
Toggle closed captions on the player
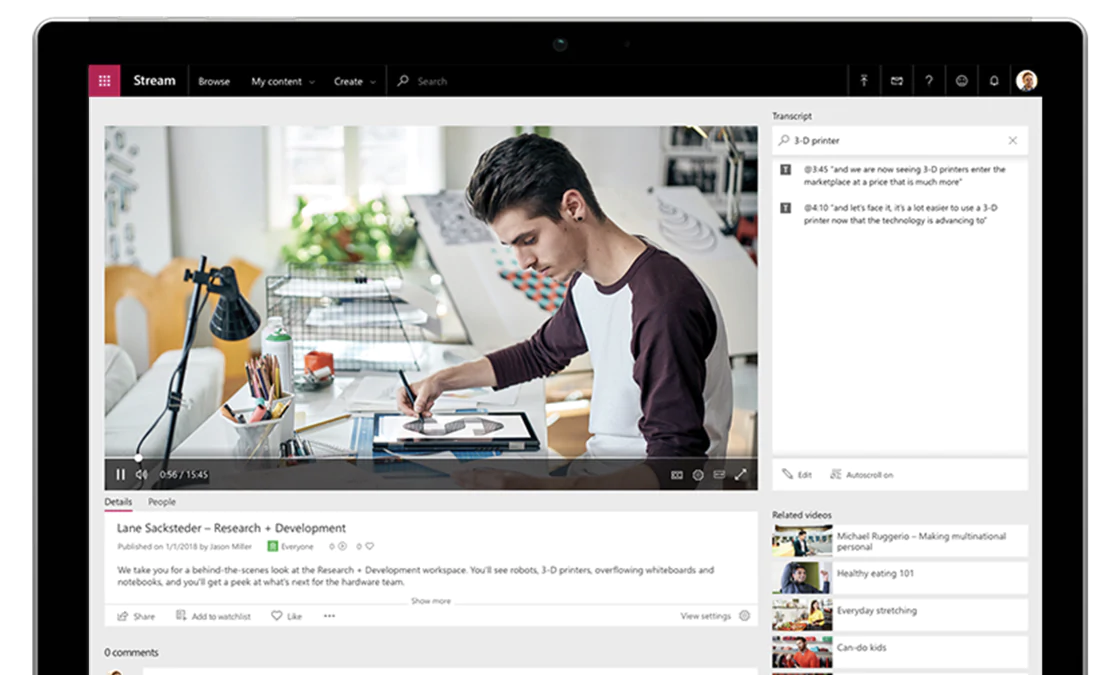(x=677, y=475)
